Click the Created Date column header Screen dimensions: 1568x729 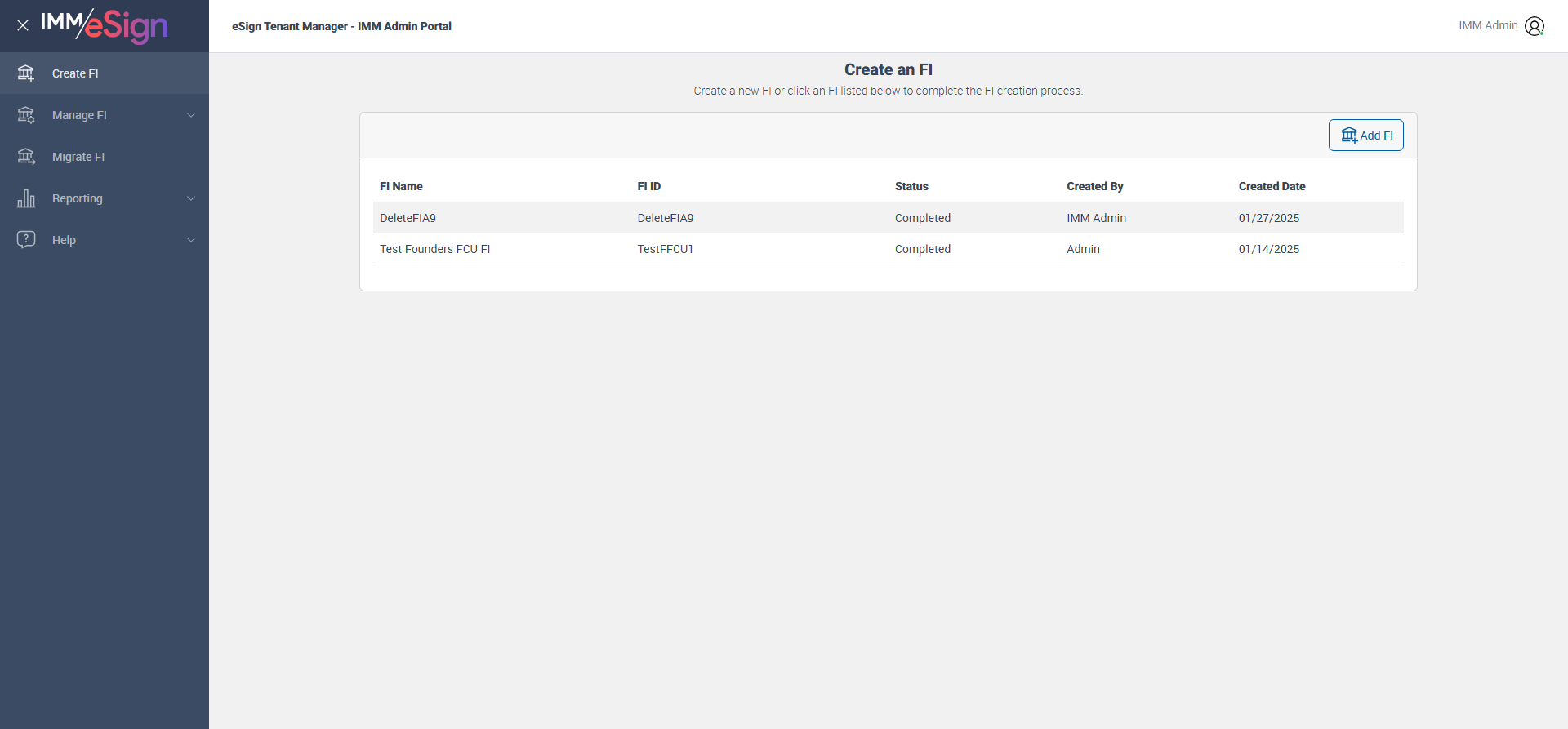(1272, 186)
